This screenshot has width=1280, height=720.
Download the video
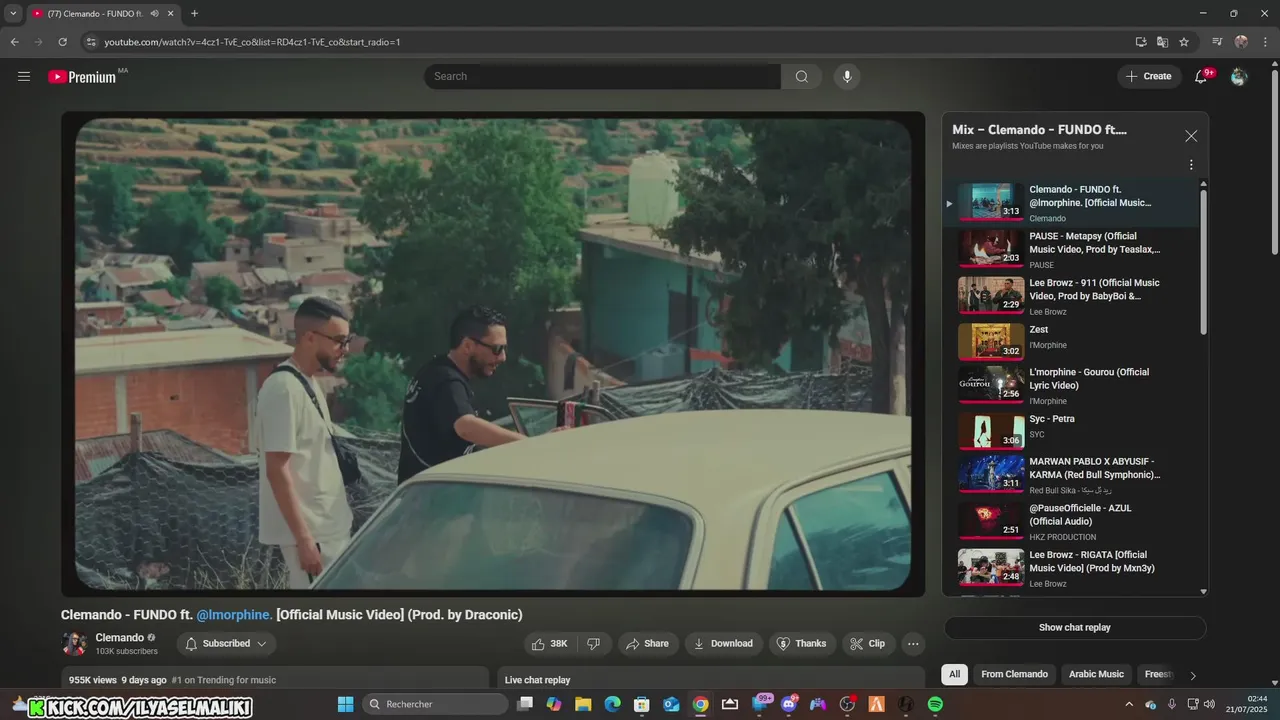pyautogui.click(x=723, y=644)
